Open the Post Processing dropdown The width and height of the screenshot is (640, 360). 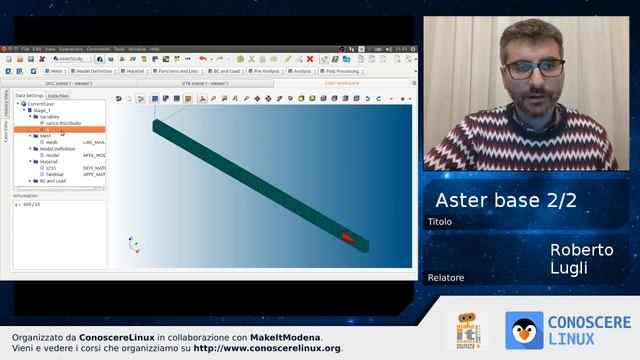342,71
